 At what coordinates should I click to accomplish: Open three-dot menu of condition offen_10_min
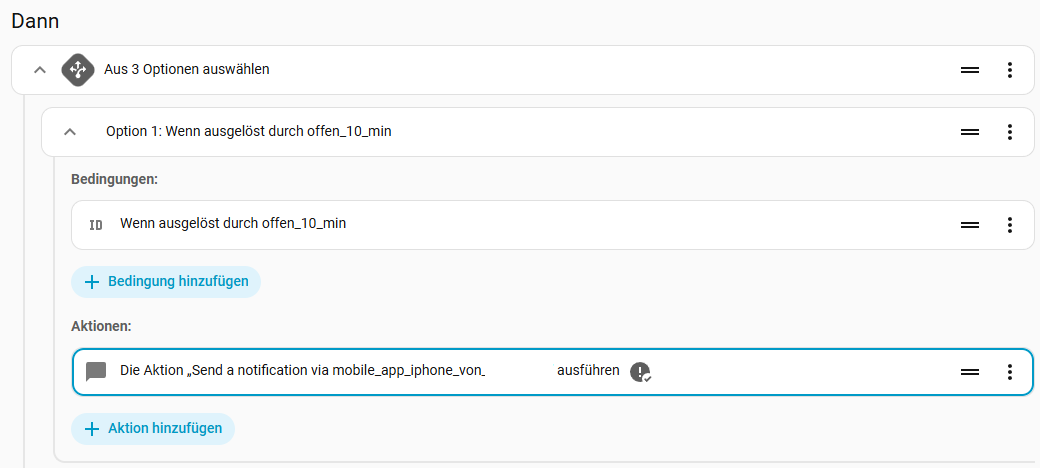click(1009, 225)
